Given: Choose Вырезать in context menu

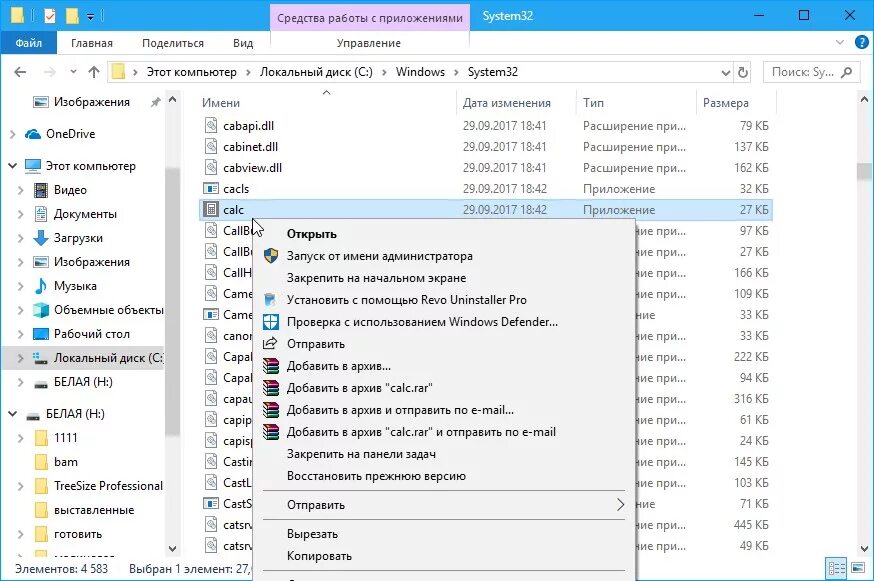Looking at the screenshot, I should 312,534.
